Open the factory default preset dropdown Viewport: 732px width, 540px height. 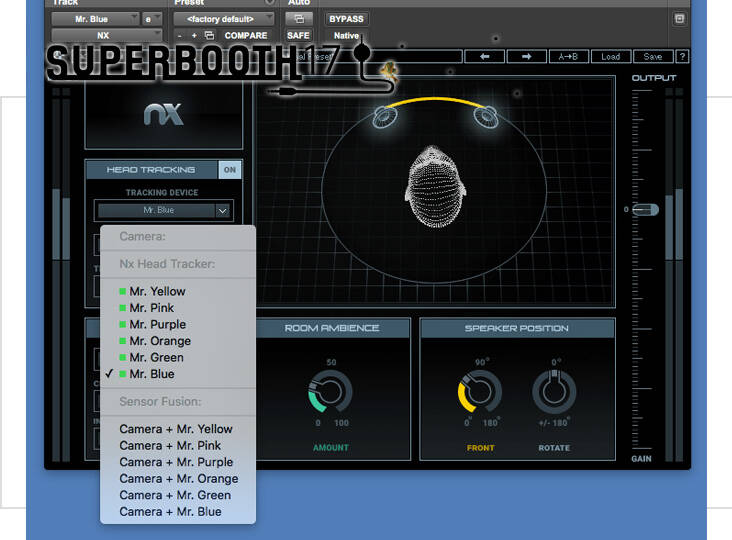coord(224,19)
